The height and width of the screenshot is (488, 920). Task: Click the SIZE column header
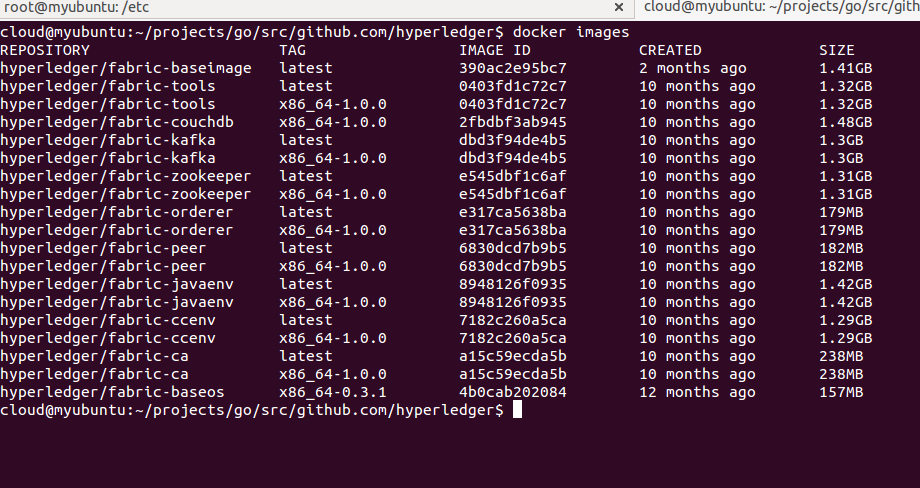click(836, 50)
